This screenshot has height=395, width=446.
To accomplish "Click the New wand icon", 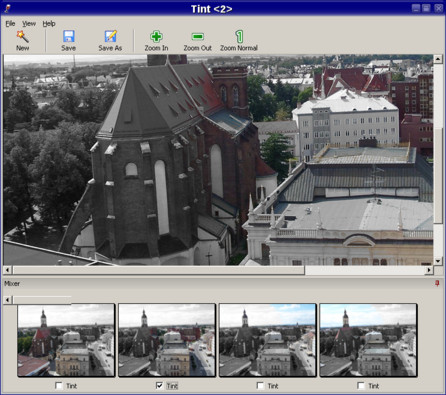I will point(22,36).
